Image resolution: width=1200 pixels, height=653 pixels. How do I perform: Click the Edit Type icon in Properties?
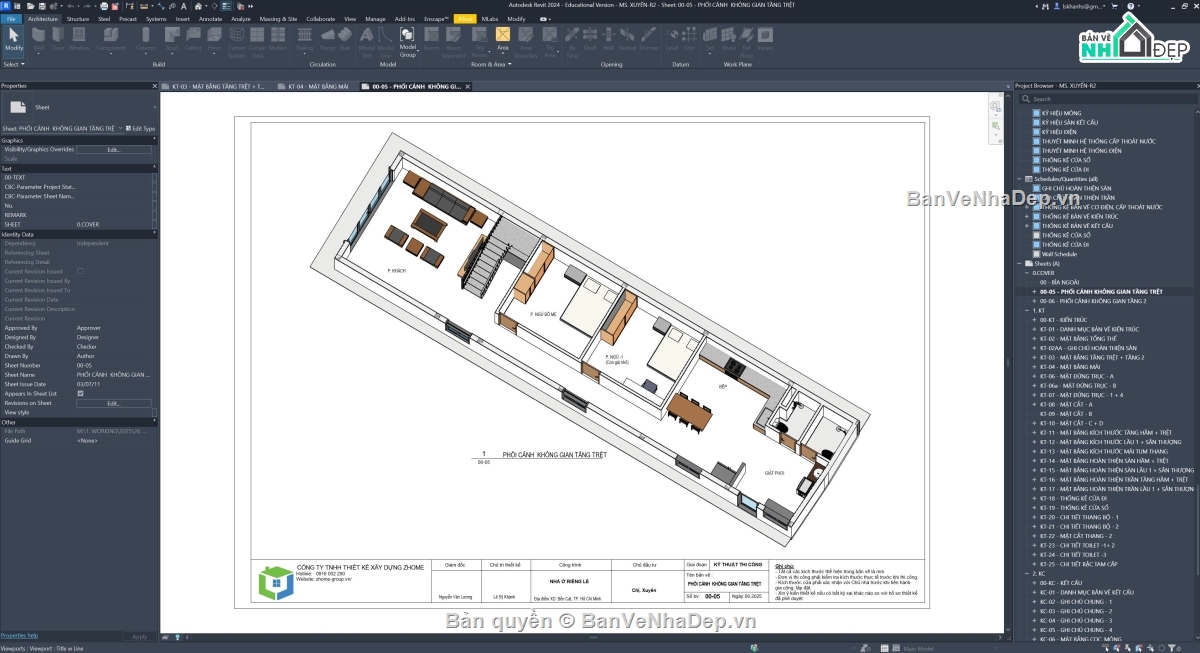point(142,128)
